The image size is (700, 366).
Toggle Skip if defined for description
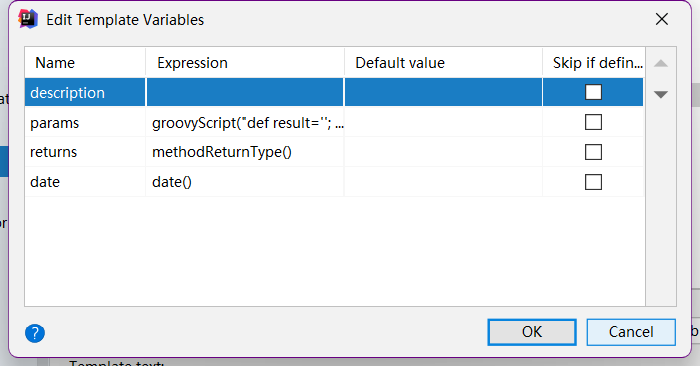[593, 92]
